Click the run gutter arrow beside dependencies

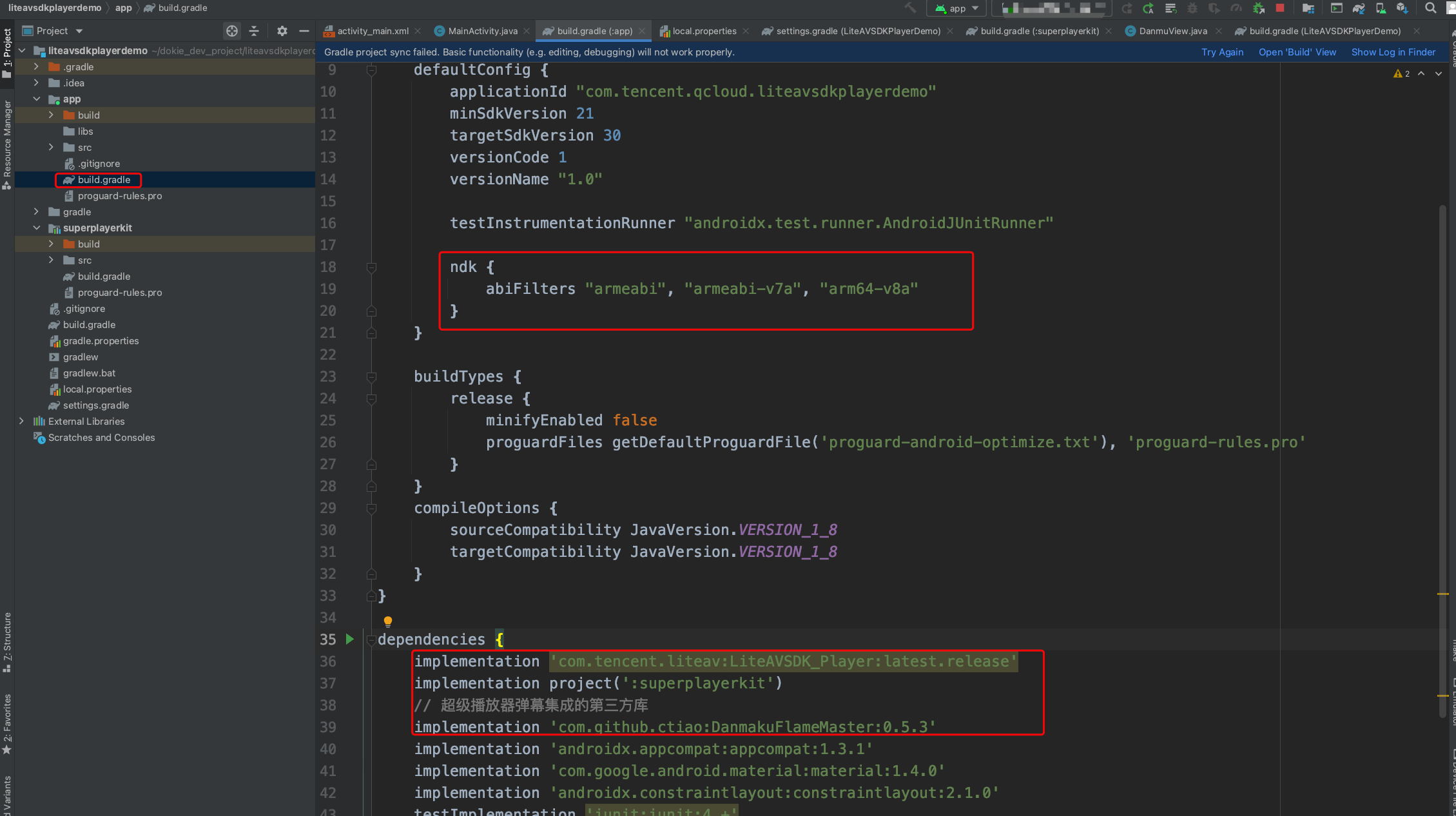pos(350,639)
